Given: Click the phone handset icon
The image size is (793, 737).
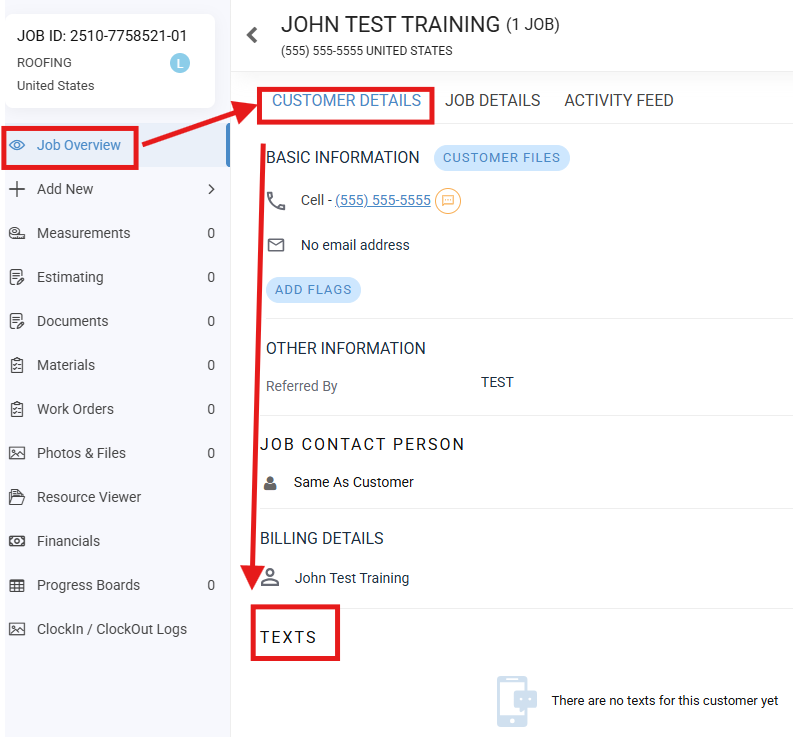Looking at the screenshot, I should pyautogui.click(x=276, y=201).
